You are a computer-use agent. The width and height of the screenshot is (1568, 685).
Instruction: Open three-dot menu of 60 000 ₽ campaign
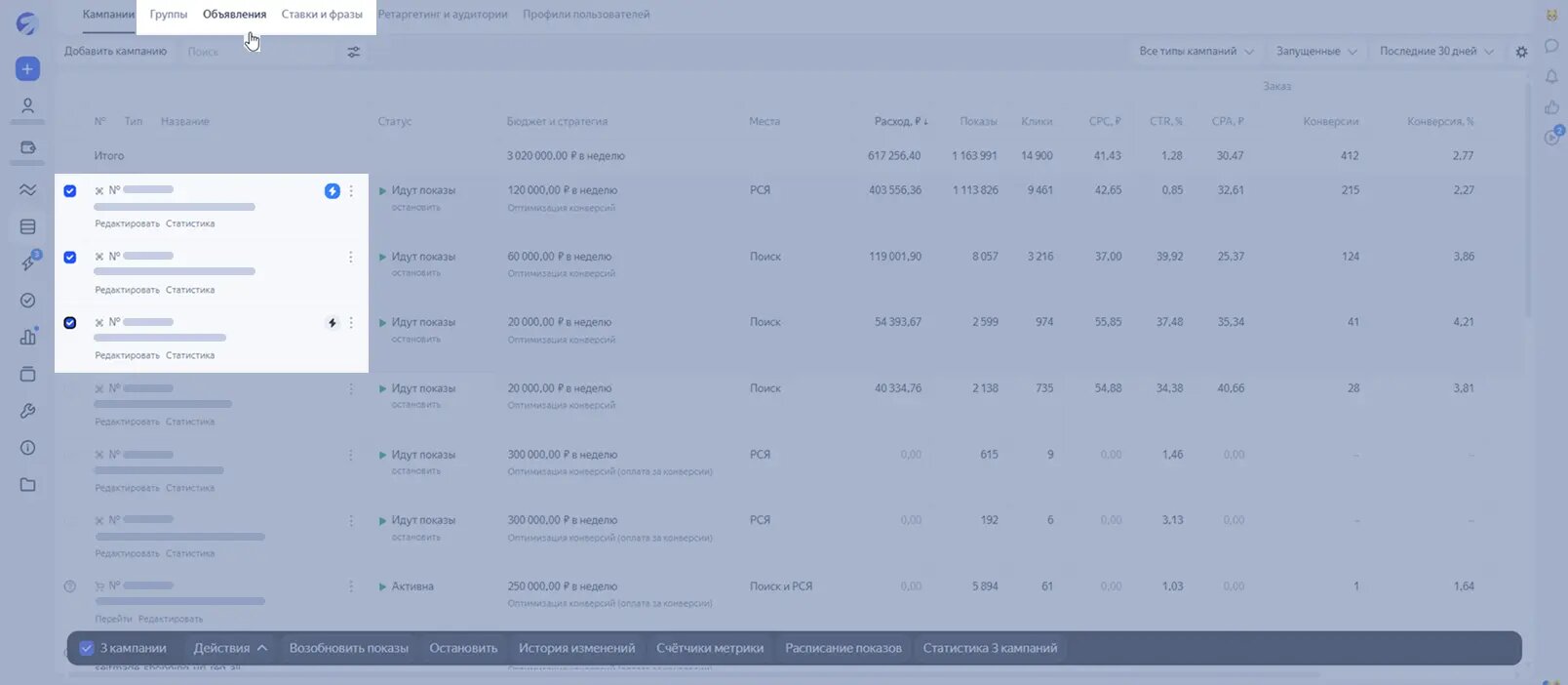pyautogui.click(x=351, y=257)
